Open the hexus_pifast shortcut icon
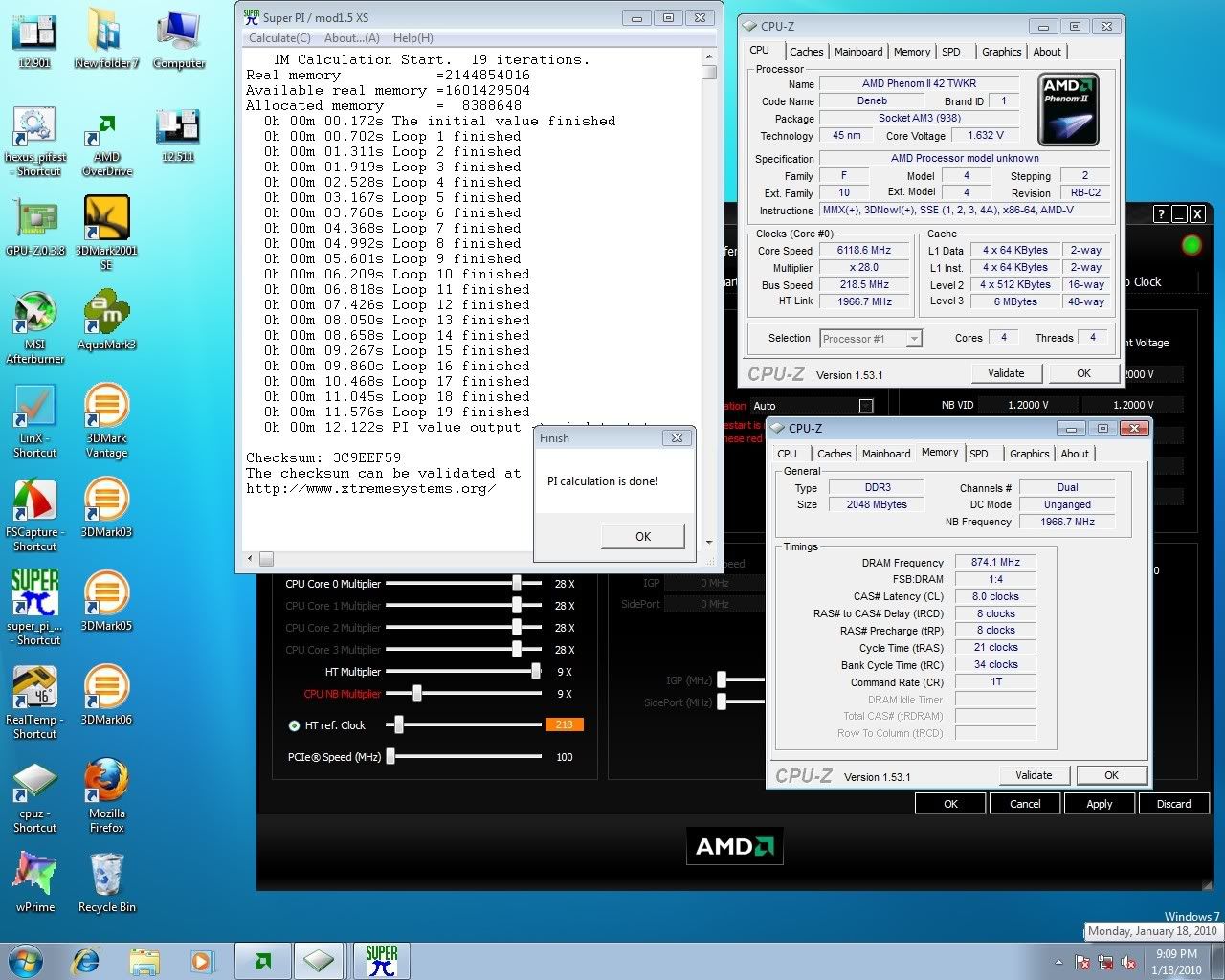Image resolution: width=1225 pixels, height=980 pixels. pos(34,142)
